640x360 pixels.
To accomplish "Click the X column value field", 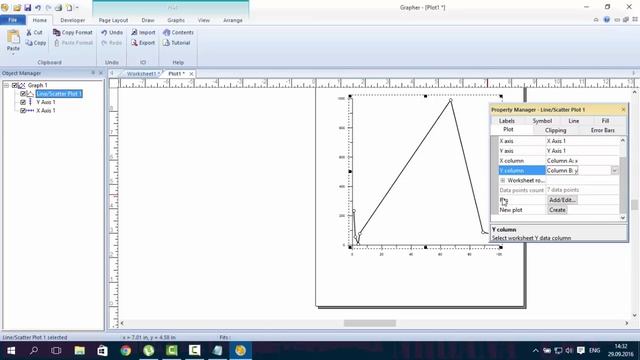I will click(x=582, y=161).
